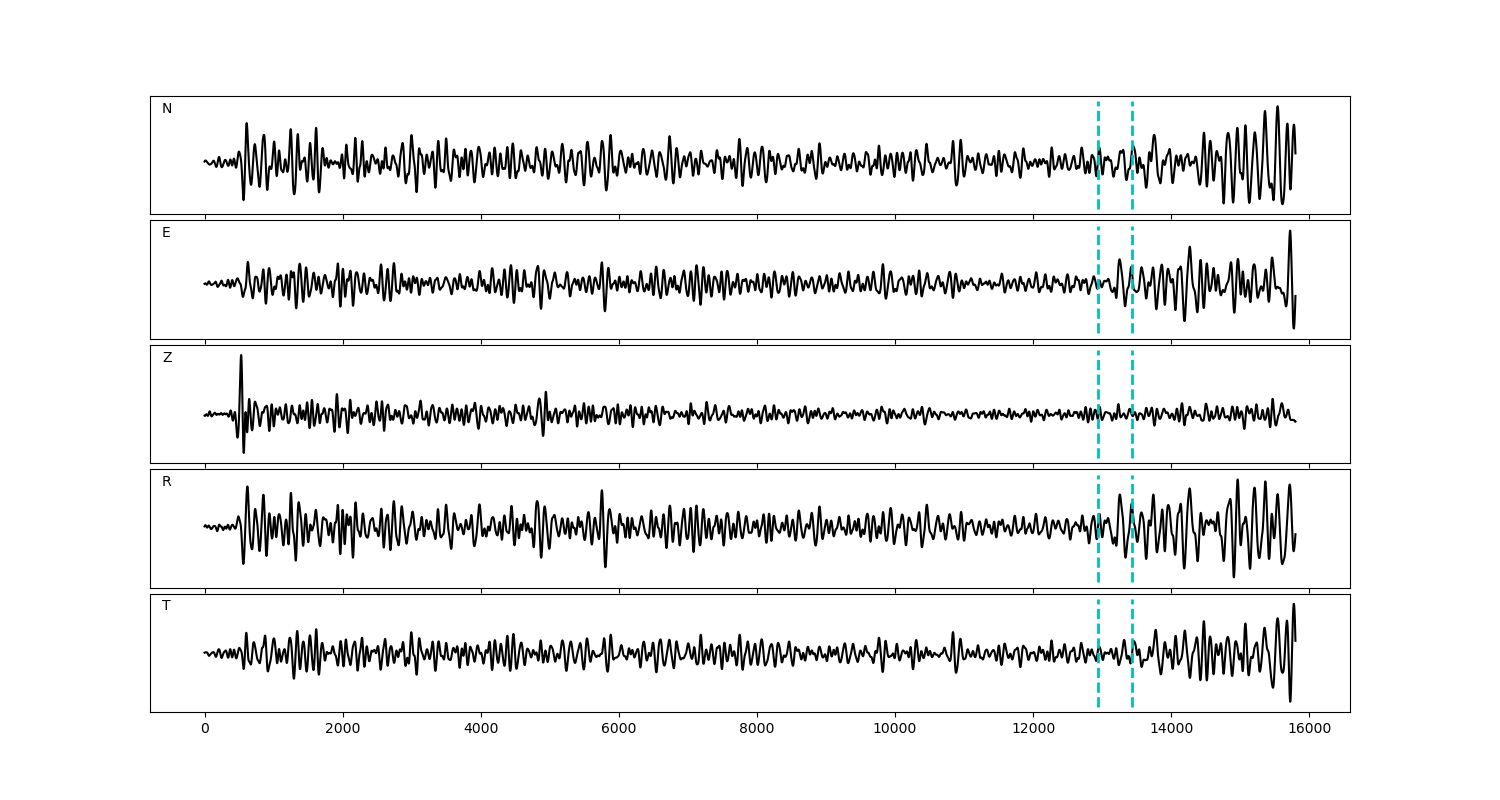Image resolution: width=1500 pixels, height=800 pixels.
Task: Click the N component label
Action: [167, 109]
